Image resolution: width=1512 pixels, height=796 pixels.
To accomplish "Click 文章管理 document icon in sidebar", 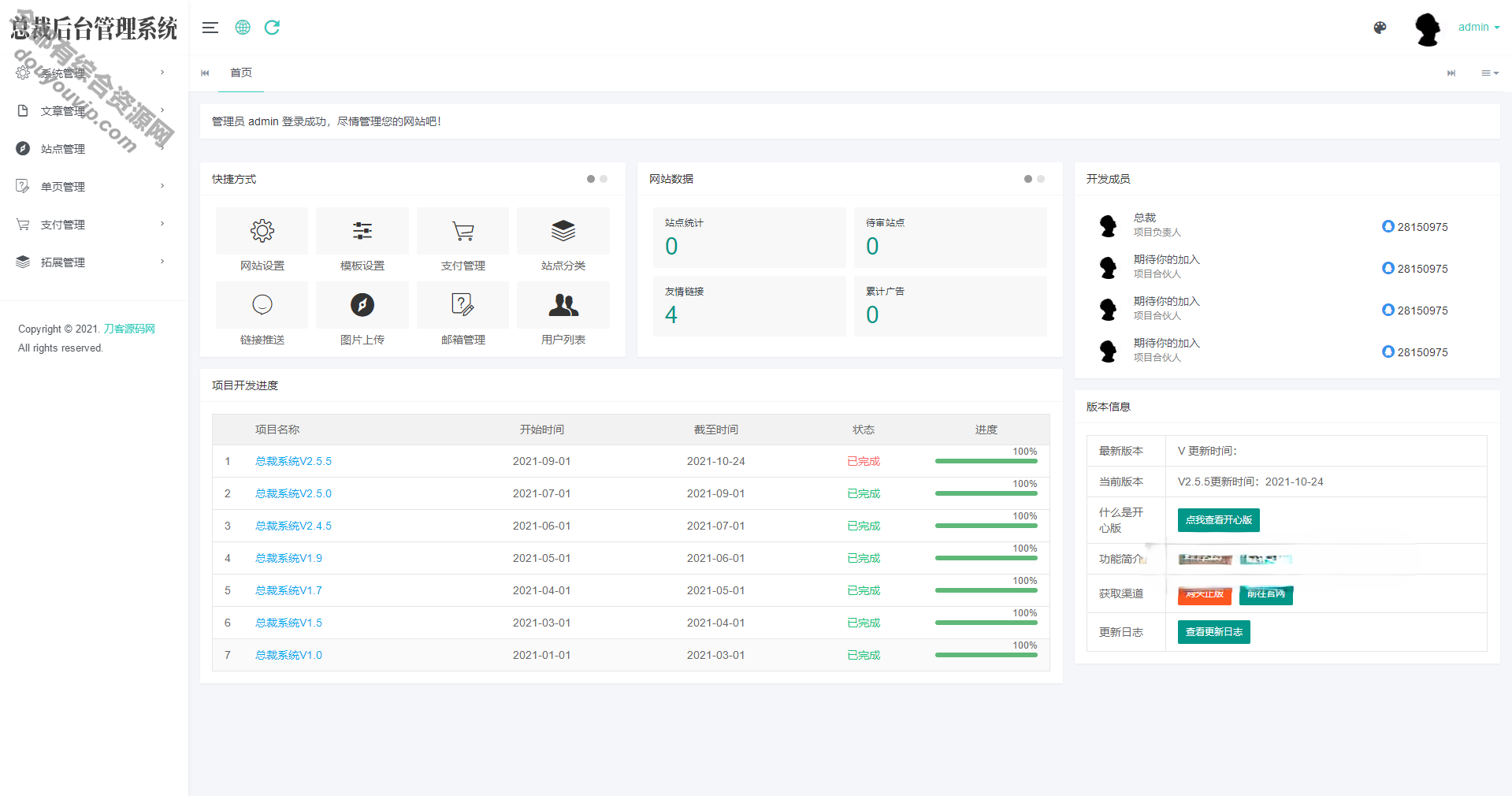I will 23,111.
